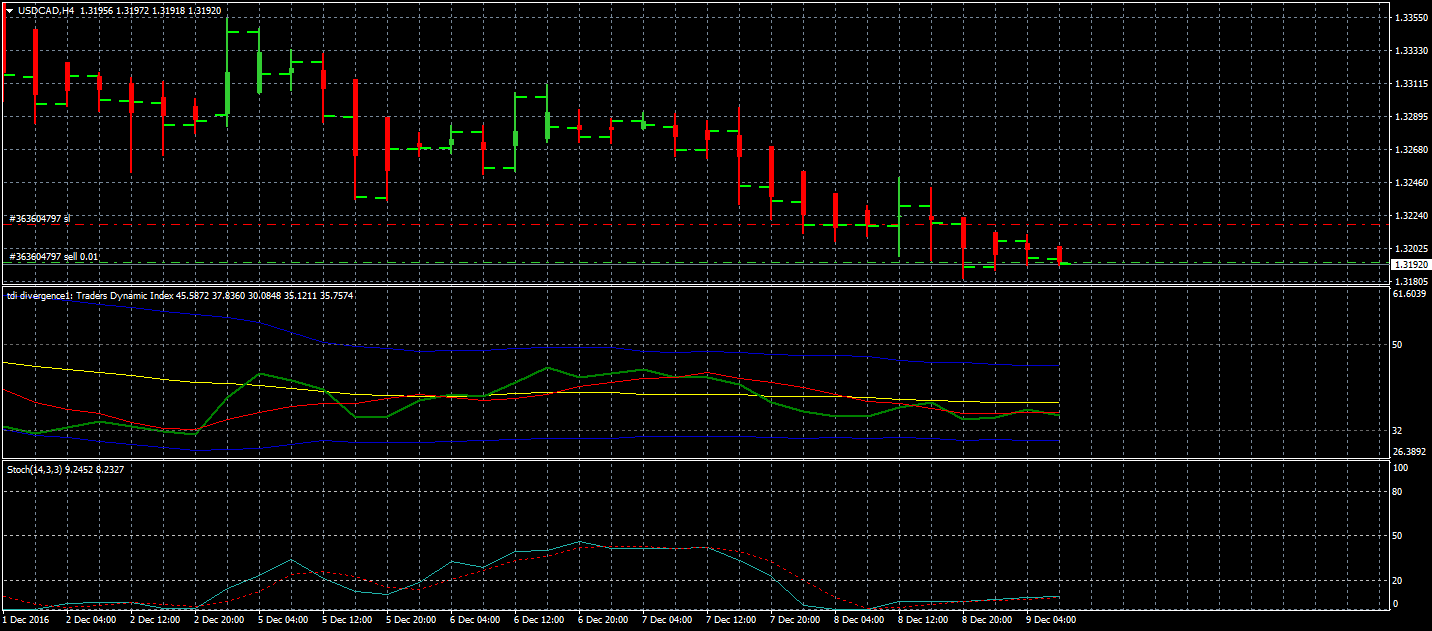This screenshot has height=631, width=1432.
Task: Click the 5 Dec 12:00 time label
Action: point(347,620)
